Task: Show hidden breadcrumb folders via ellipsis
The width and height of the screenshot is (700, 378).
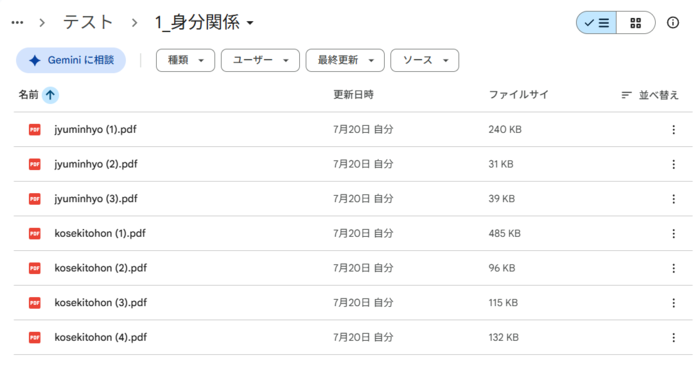Action: tap(17, 23)
